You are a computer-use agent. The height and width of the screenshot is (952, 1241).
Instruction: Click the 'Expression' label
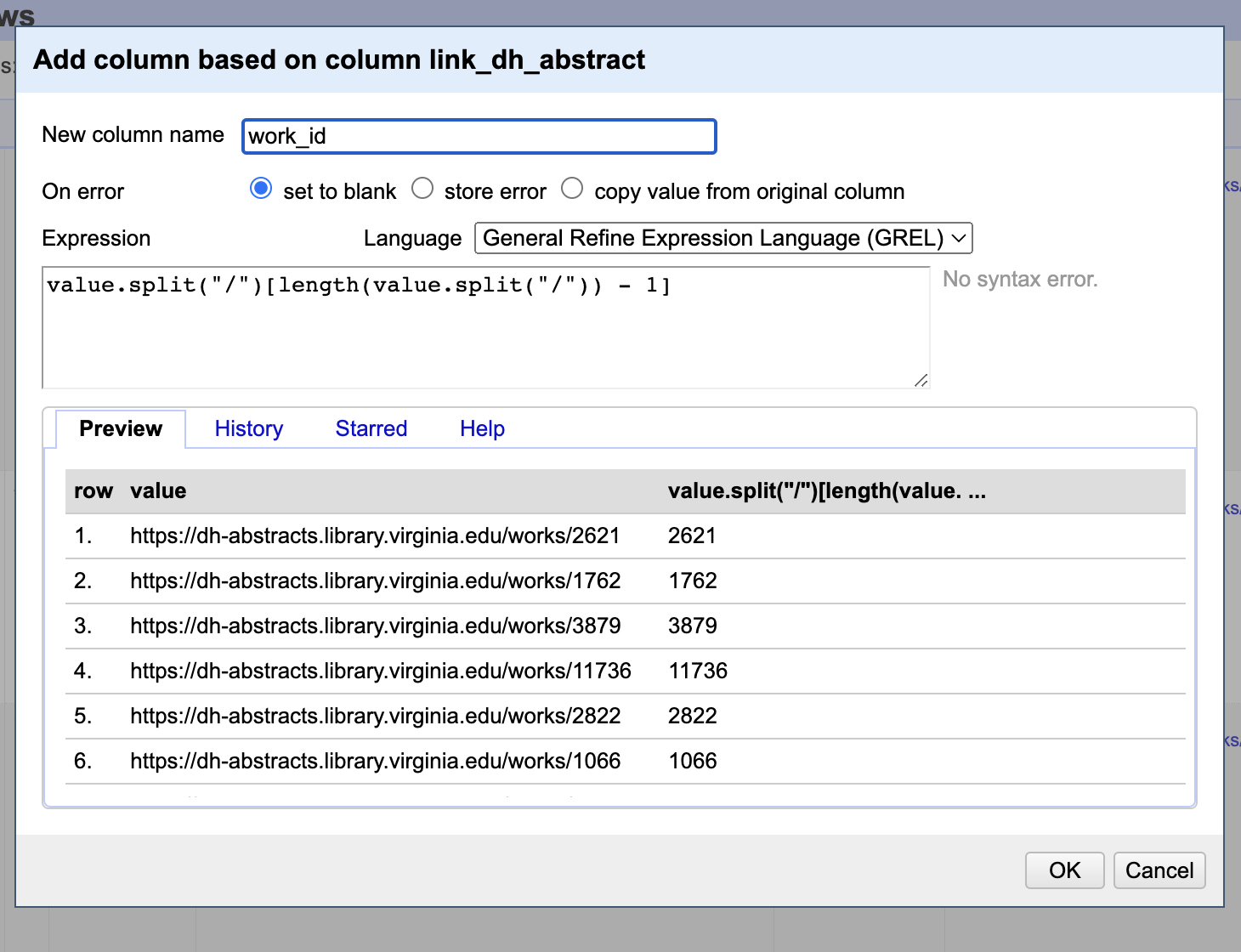[96, 238]
